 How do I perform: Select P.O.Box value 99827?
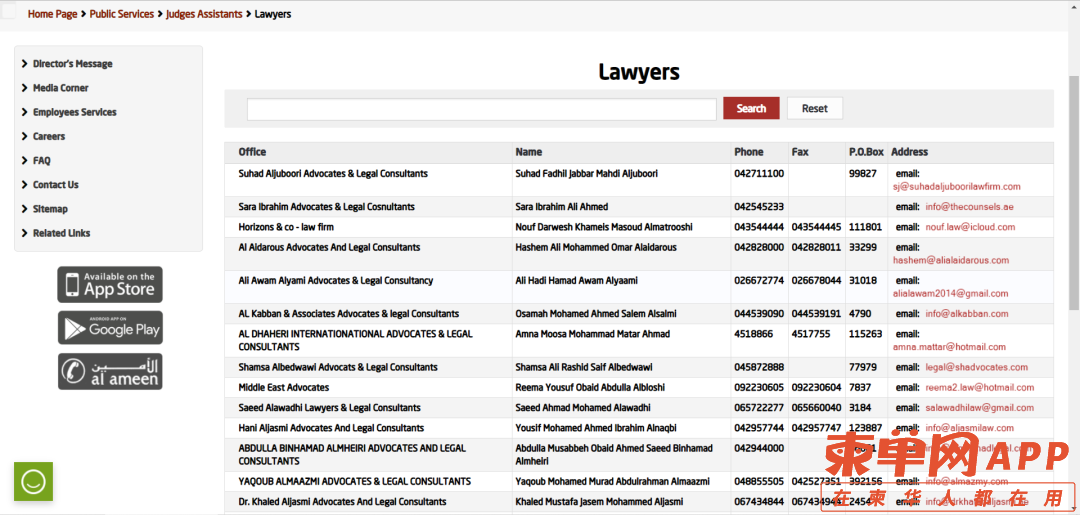(862, 174)
